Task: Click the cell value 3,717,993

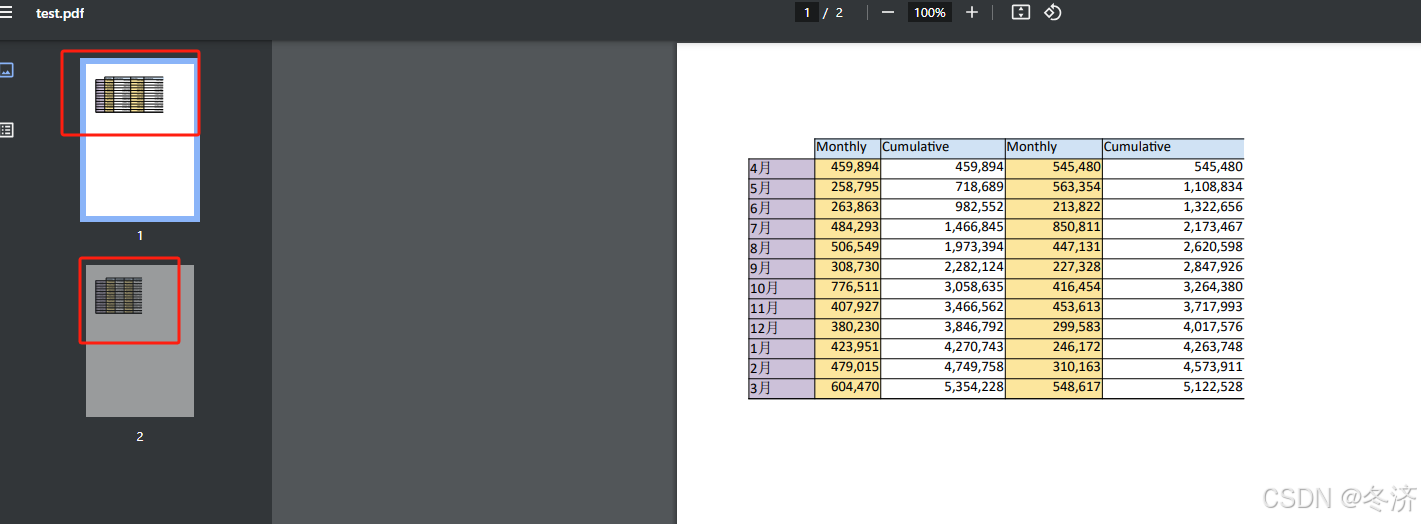Action: click(x=1212, y=307)
